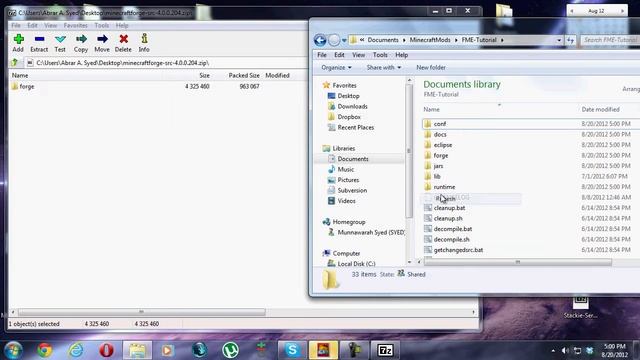Click the Search FME-Tutorial field
640x360 pixels.
(610, 40)
